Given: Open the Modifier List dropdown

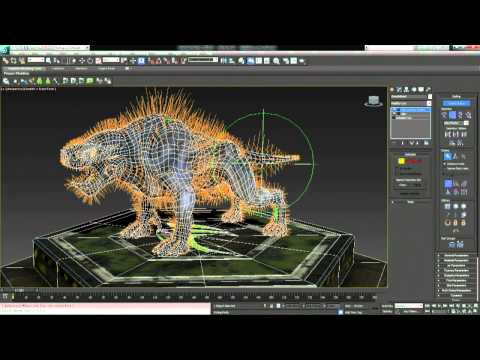Looking at the screenshot, I should pos(411,103).
